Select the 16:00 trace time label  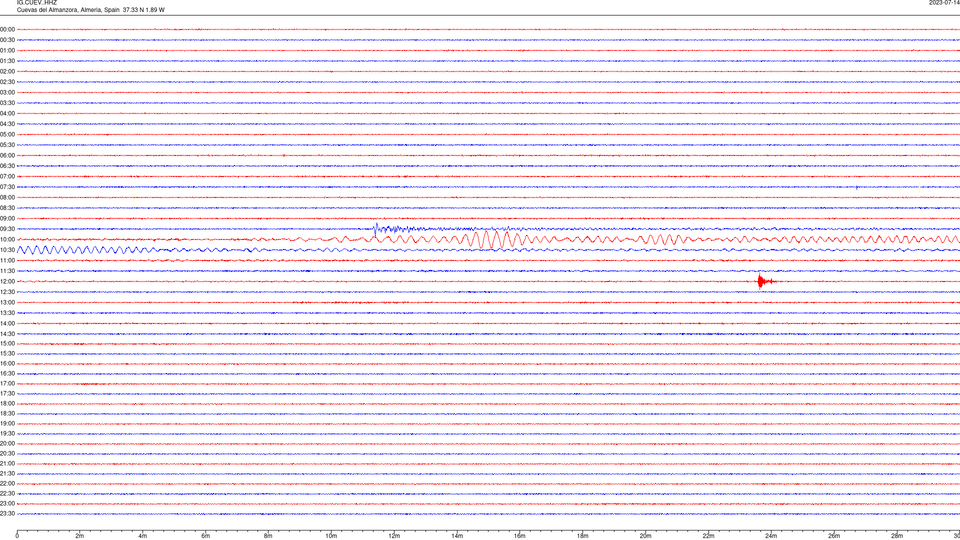pos(7,364)
